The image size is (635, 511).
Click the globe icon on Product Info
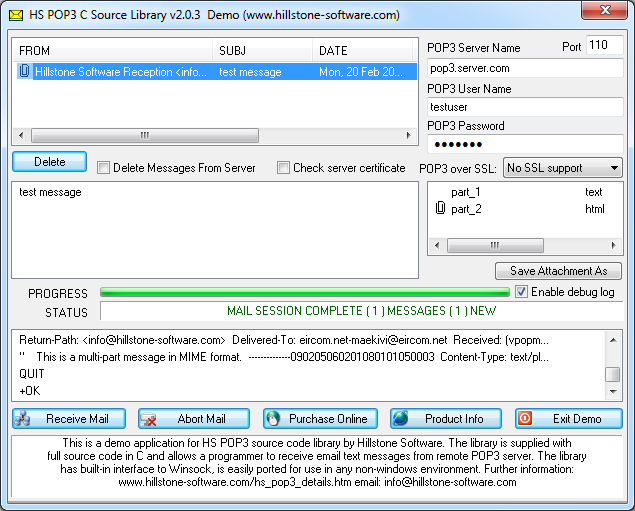coord(401,418)
